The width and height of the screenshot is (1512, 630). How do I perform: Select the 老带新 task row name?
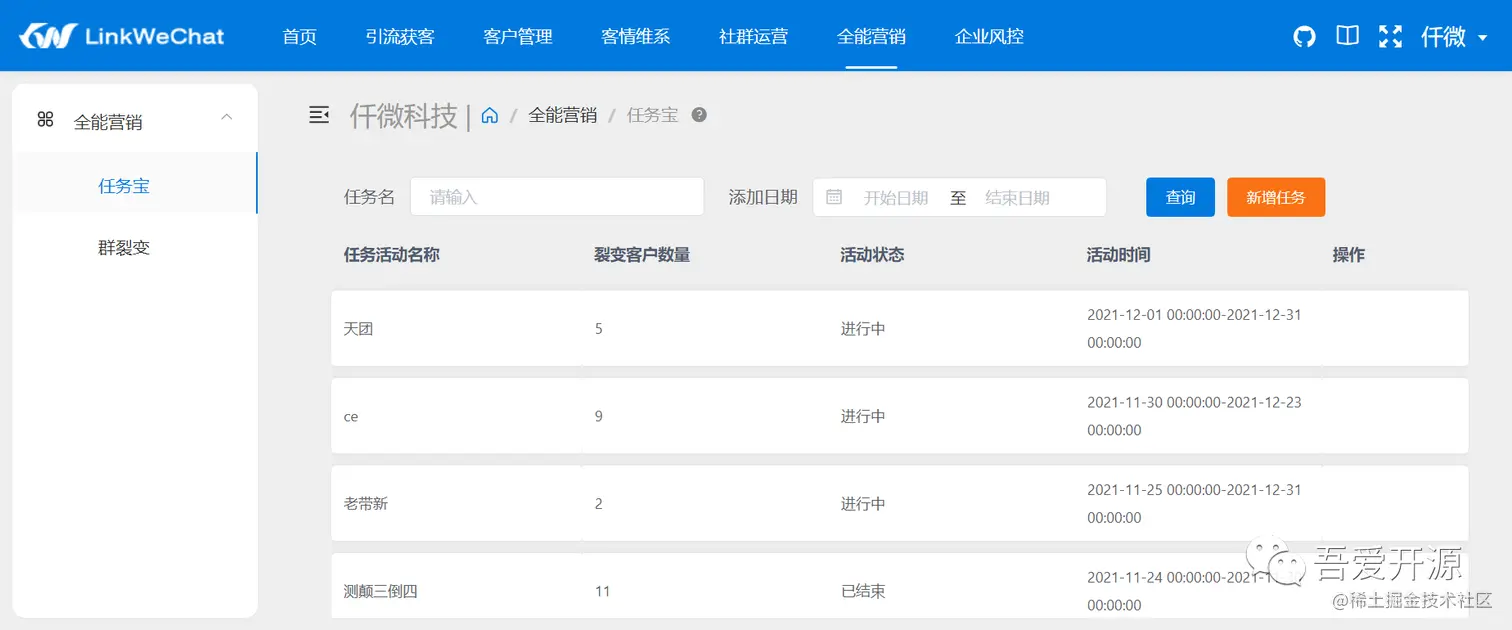(366, 503)
